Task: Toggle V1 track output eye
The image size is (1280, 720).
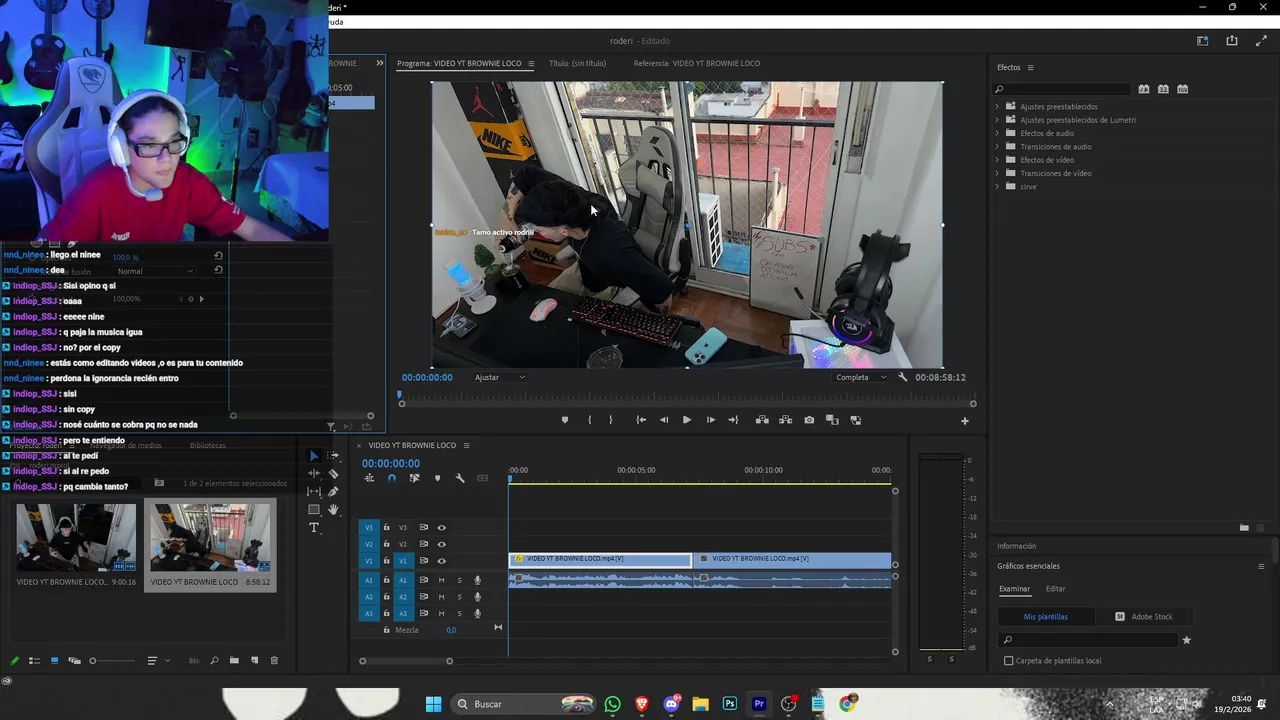Action: pos(441,561)
